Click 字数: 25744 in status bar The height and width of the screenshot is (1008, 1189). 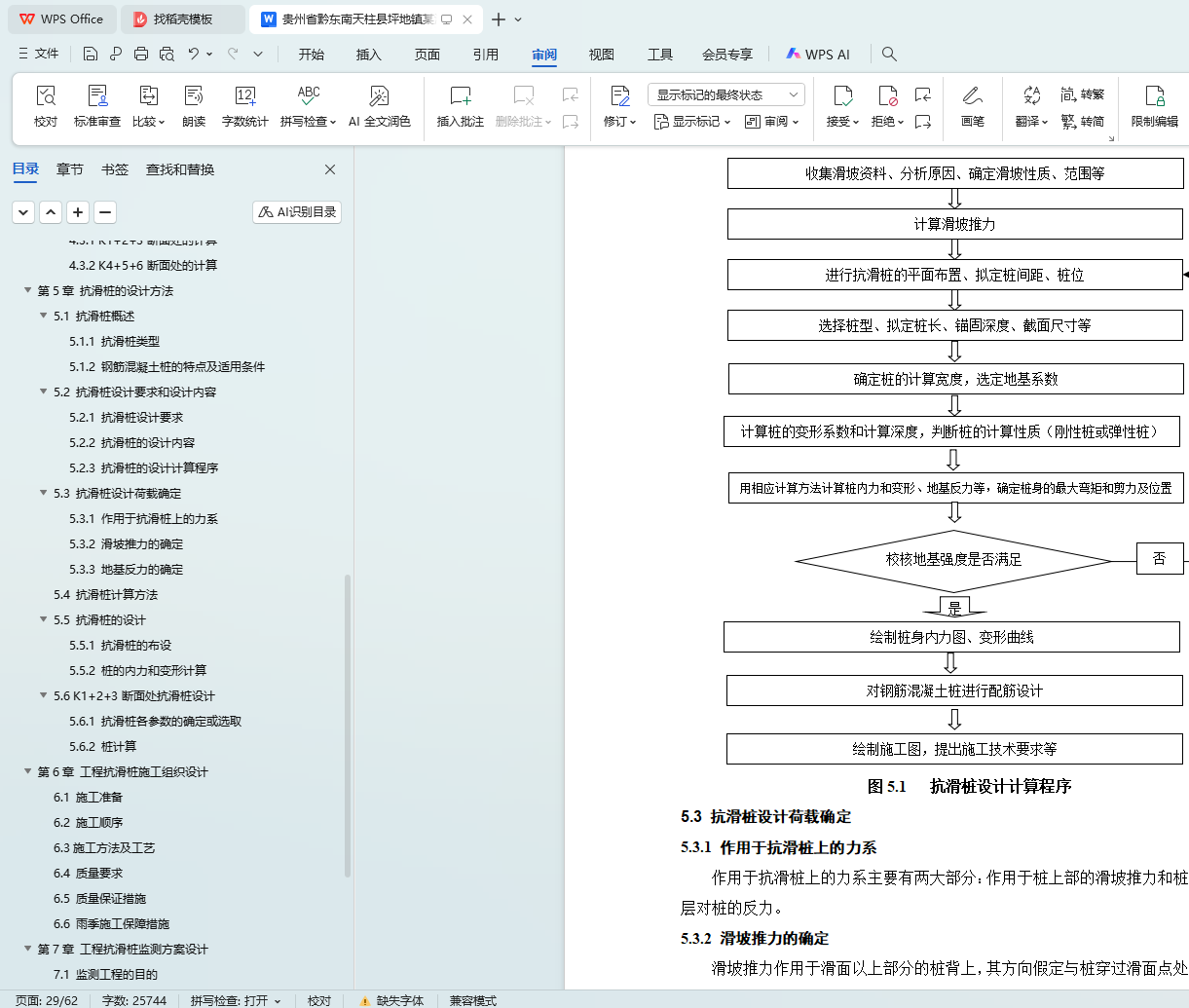134,1000
